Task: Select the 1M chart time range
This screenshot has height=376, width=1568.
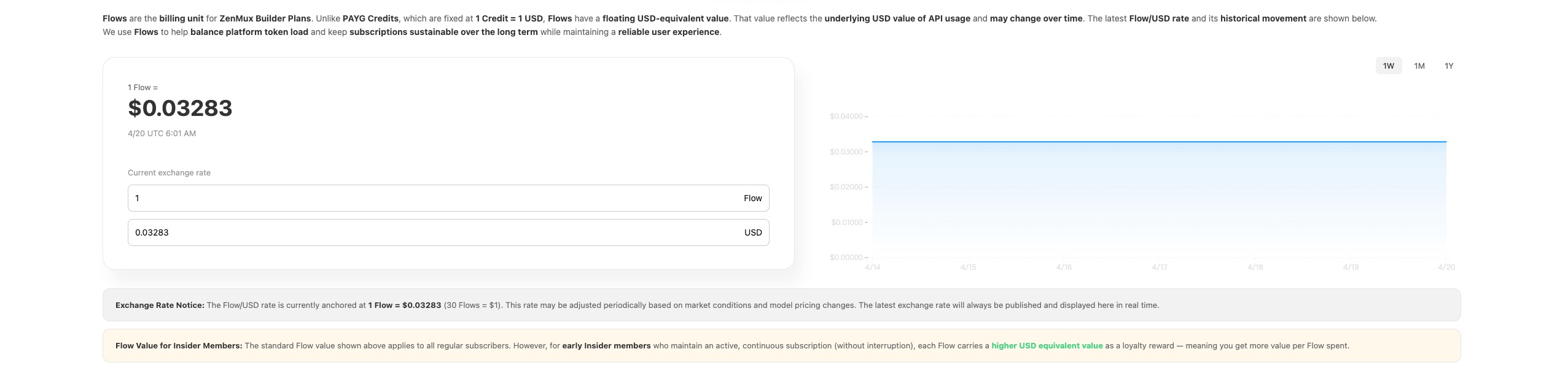Action: [1419, 66]
